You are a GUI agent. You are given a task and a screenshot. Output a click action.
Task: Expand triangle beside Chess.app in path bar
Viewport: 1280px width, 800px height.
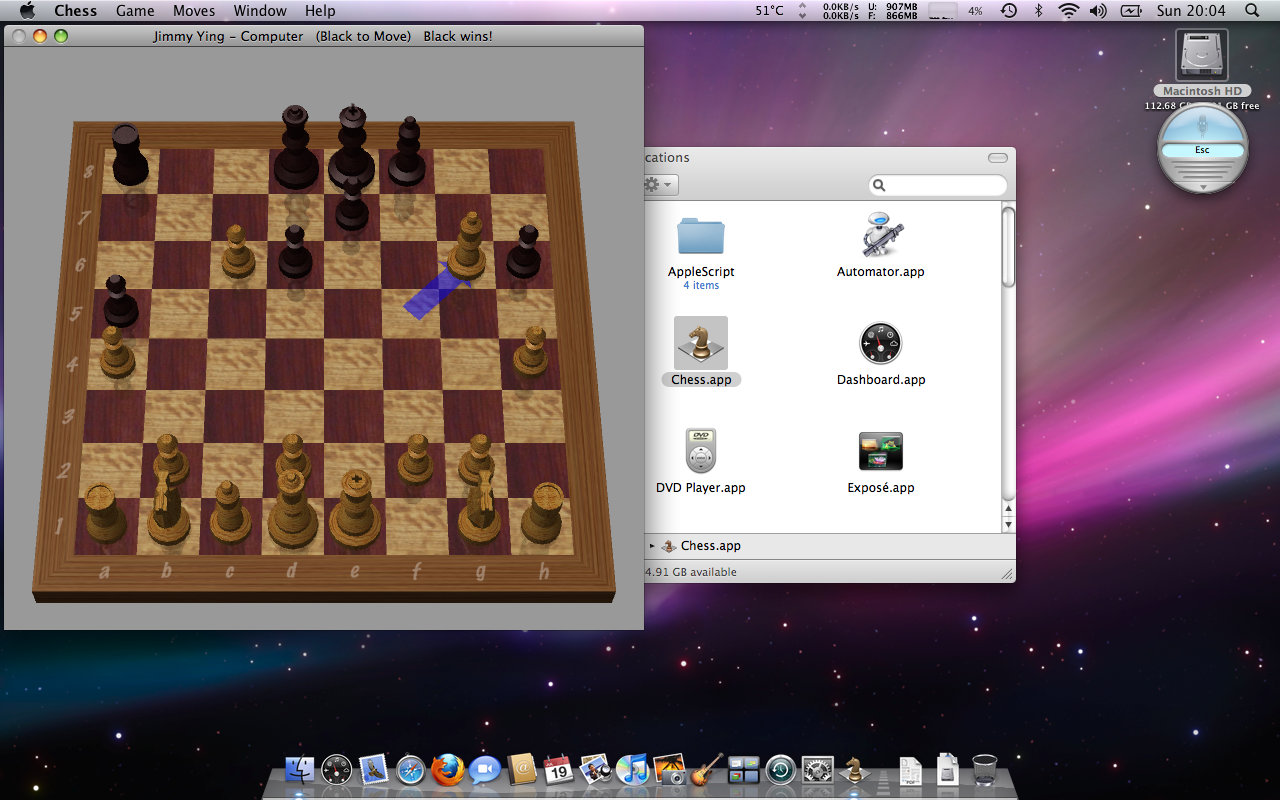653,546
